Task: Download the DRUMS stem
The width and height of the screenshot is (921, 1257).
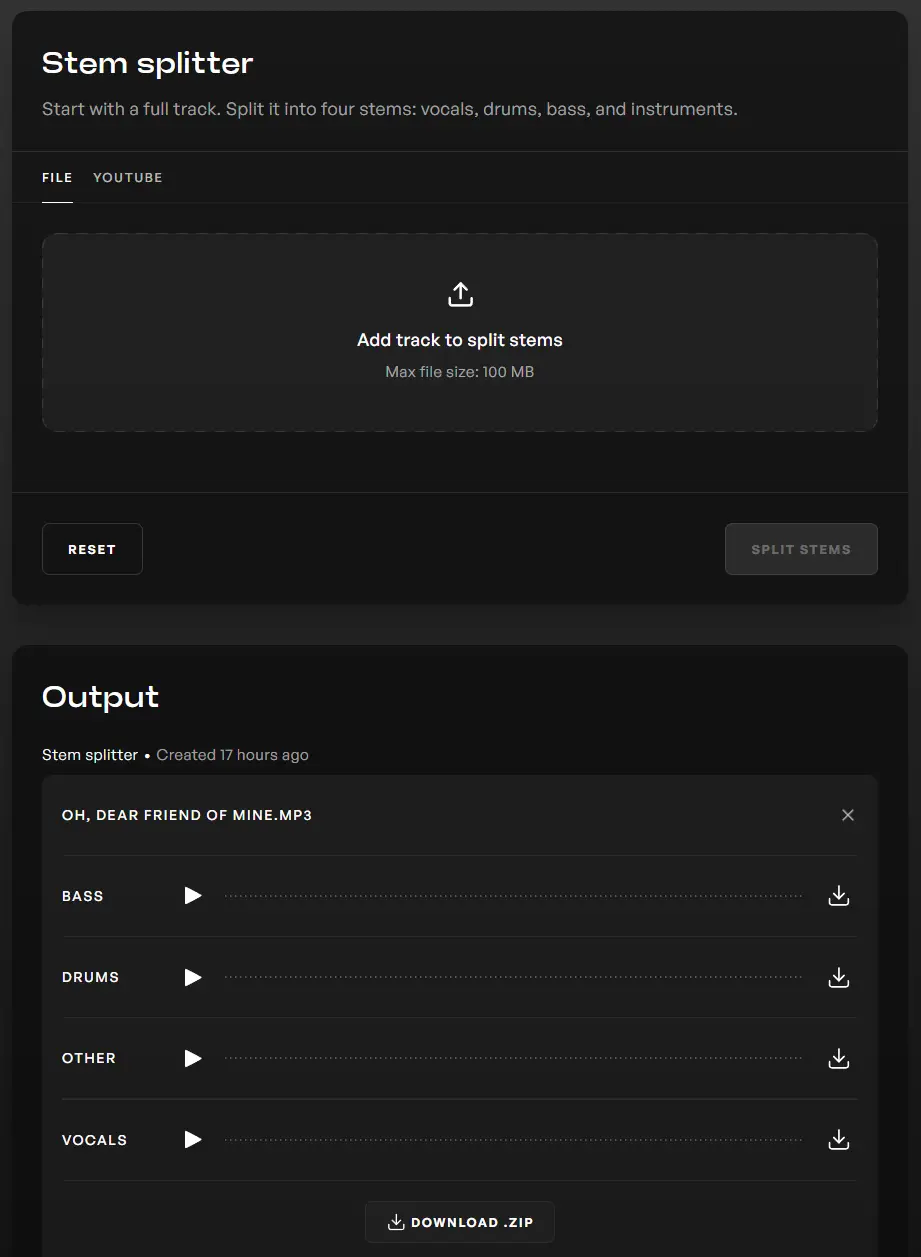Action: point(839,977)
